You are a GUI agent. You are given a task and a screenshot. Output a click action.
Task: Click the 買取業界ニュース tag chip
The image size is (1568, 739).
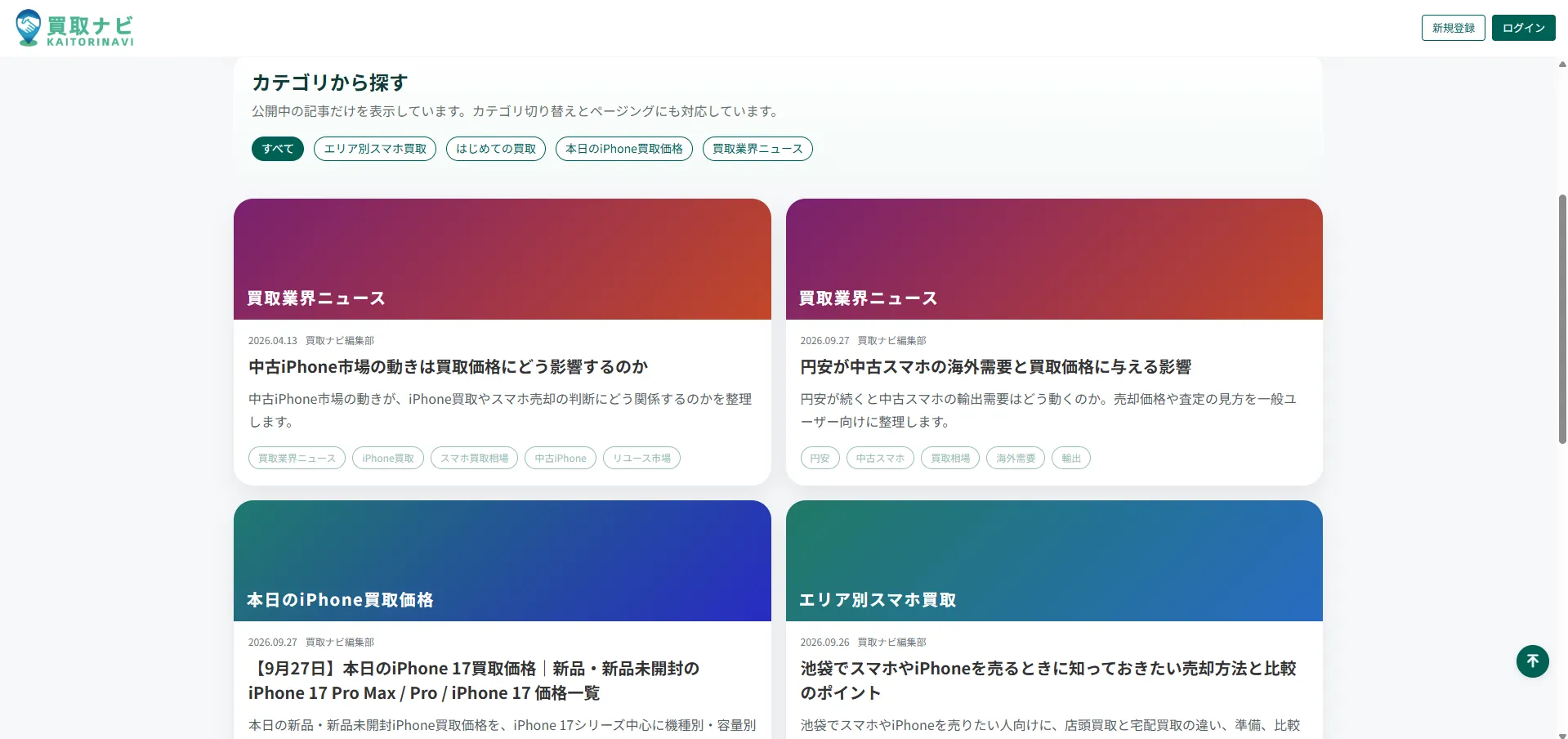(297, 458)
